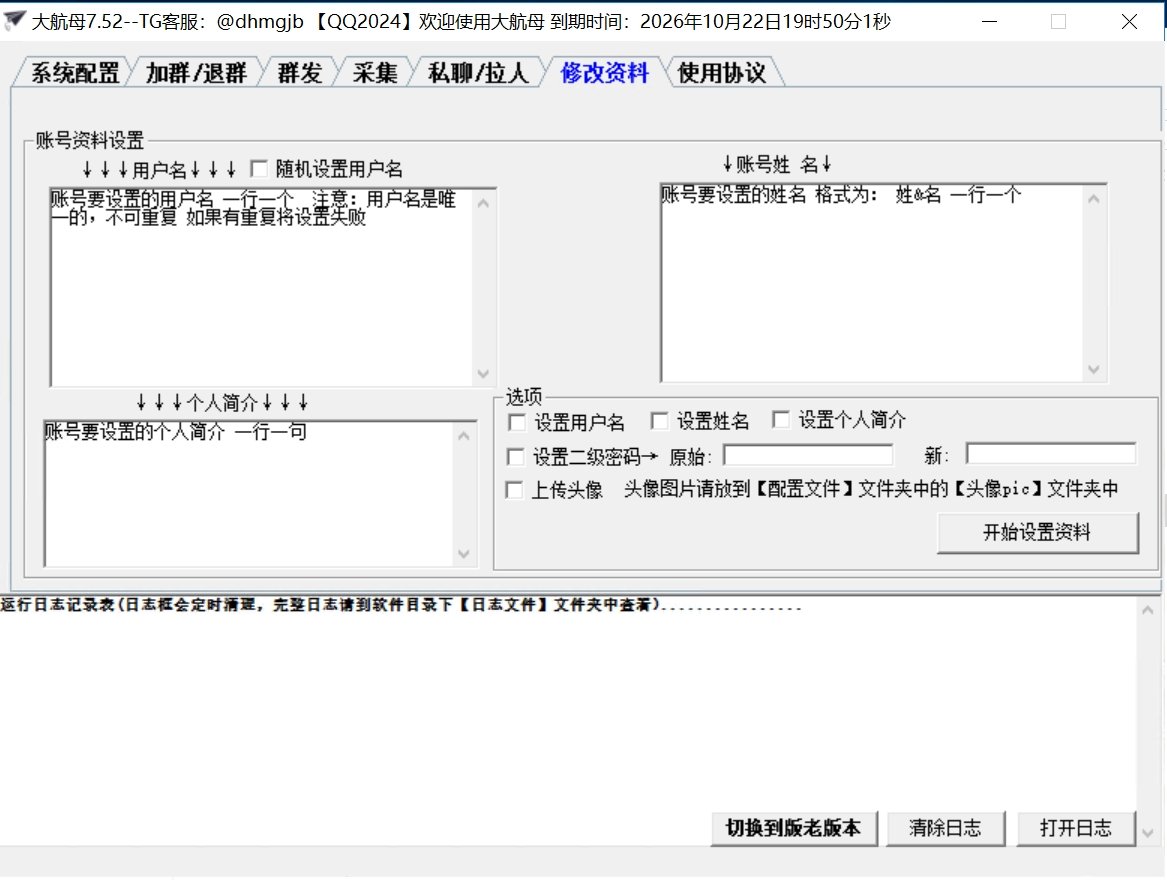
Task: Click down arrow of username list scrollbar
Action: click(x=483, y=373)
